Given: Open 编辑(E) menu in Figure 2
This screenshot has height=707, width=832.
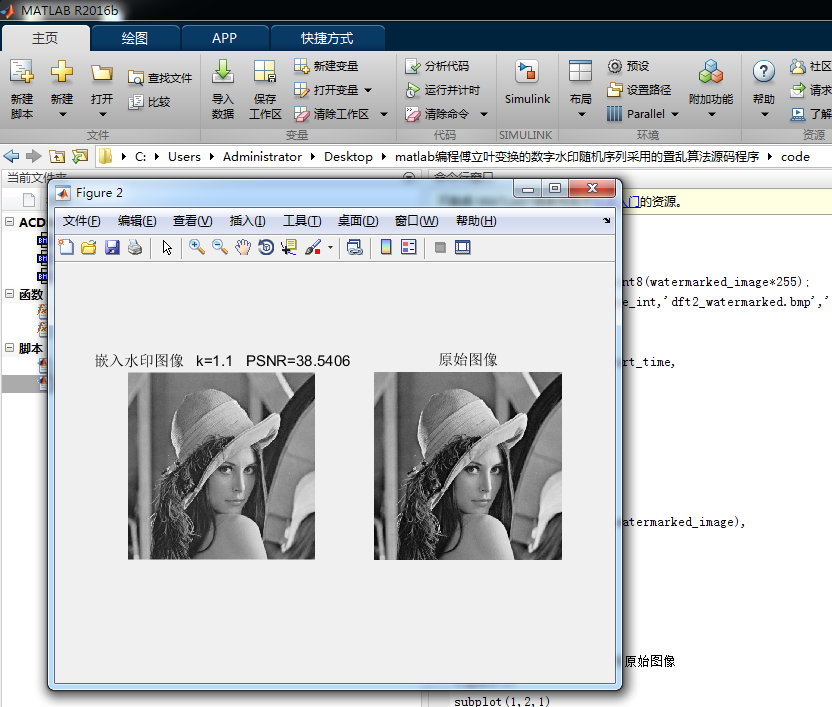Looking at the screenshot, I should (x=137, y=221).
